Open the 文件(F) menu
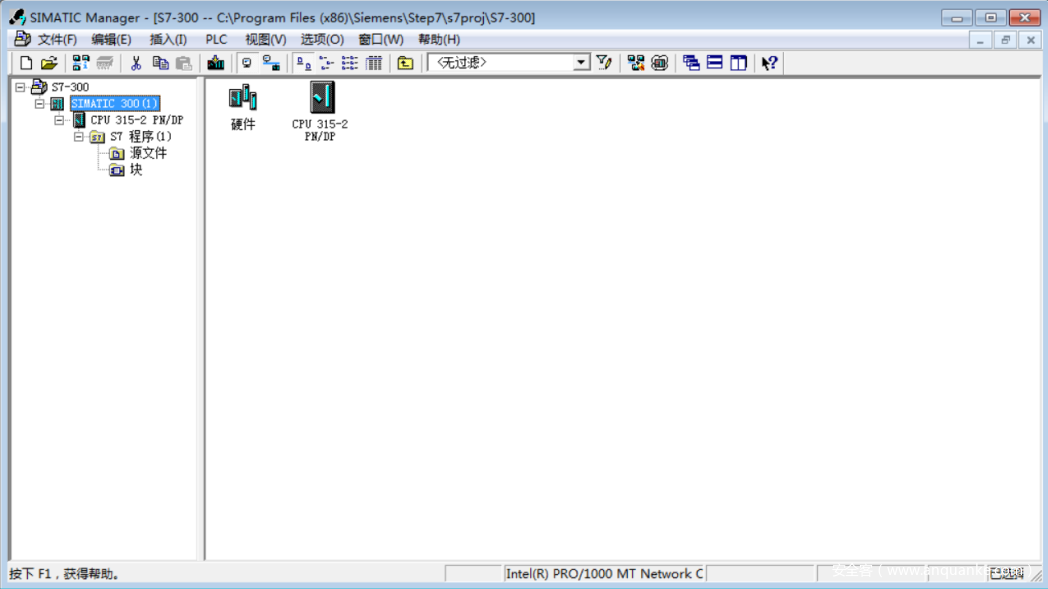The width and height of the screenshot is (1048, 589). click(x=56, y=40)
